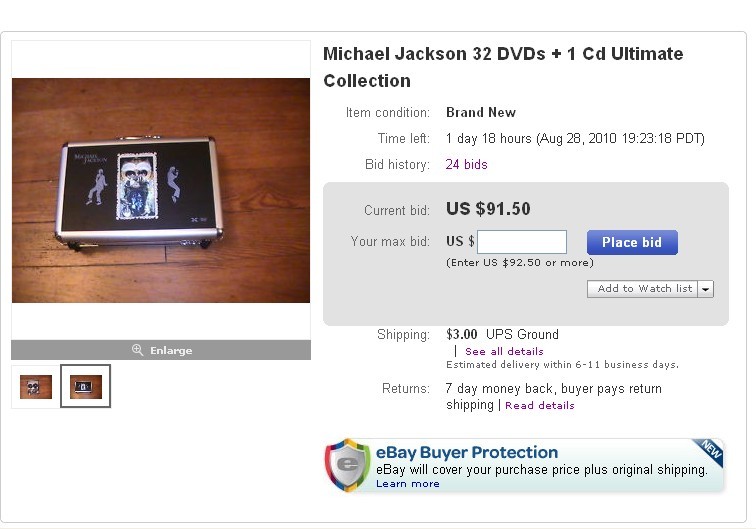Open See all details shipping link

504,351
